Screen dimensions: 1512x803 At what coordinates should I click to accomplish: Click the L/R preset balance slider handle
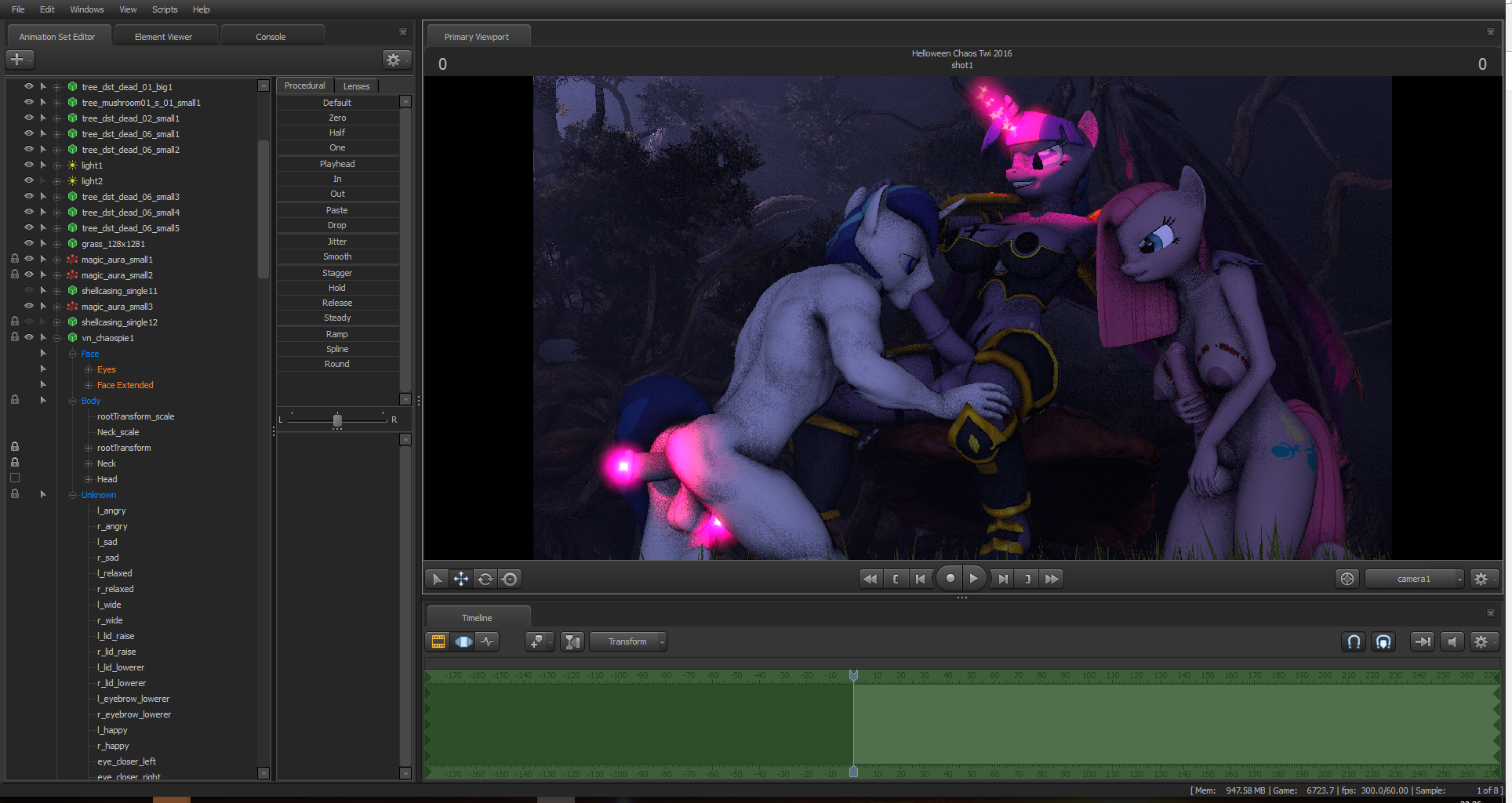pyautogui.click(x=337, y=420)
